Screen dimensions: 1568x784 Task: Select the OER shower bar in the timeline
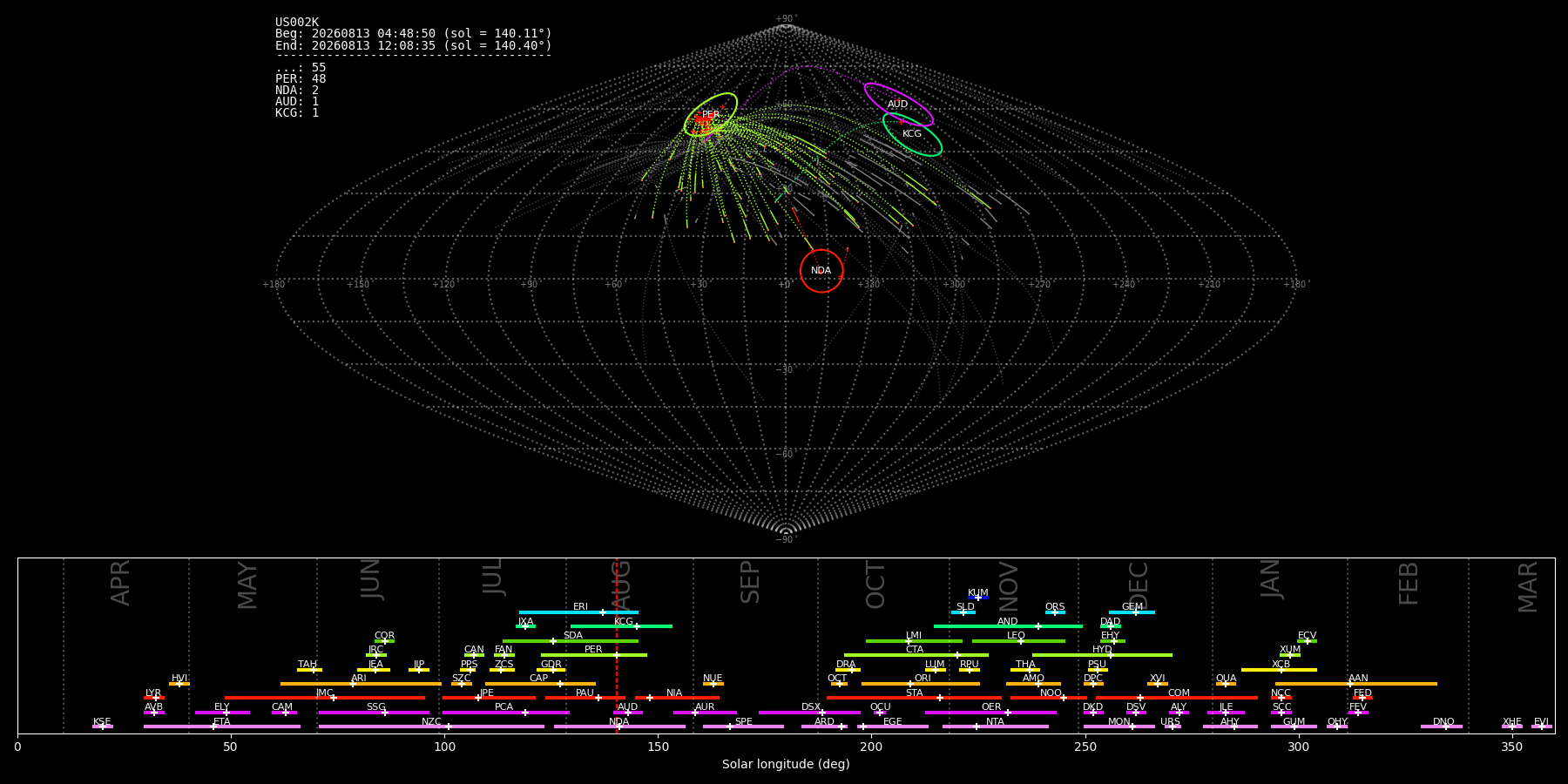[x=990, y=713]
